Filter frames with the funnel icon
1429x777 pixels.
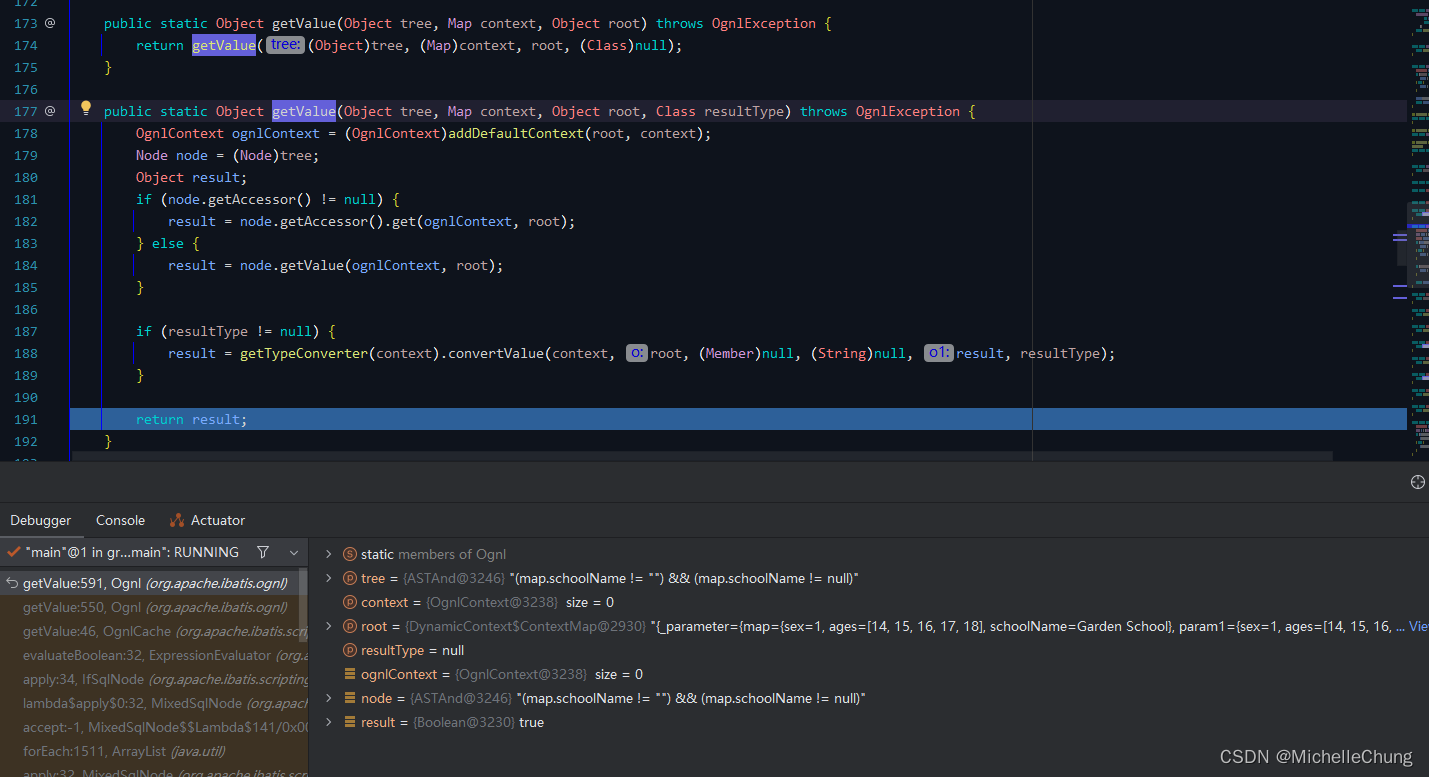263,552
